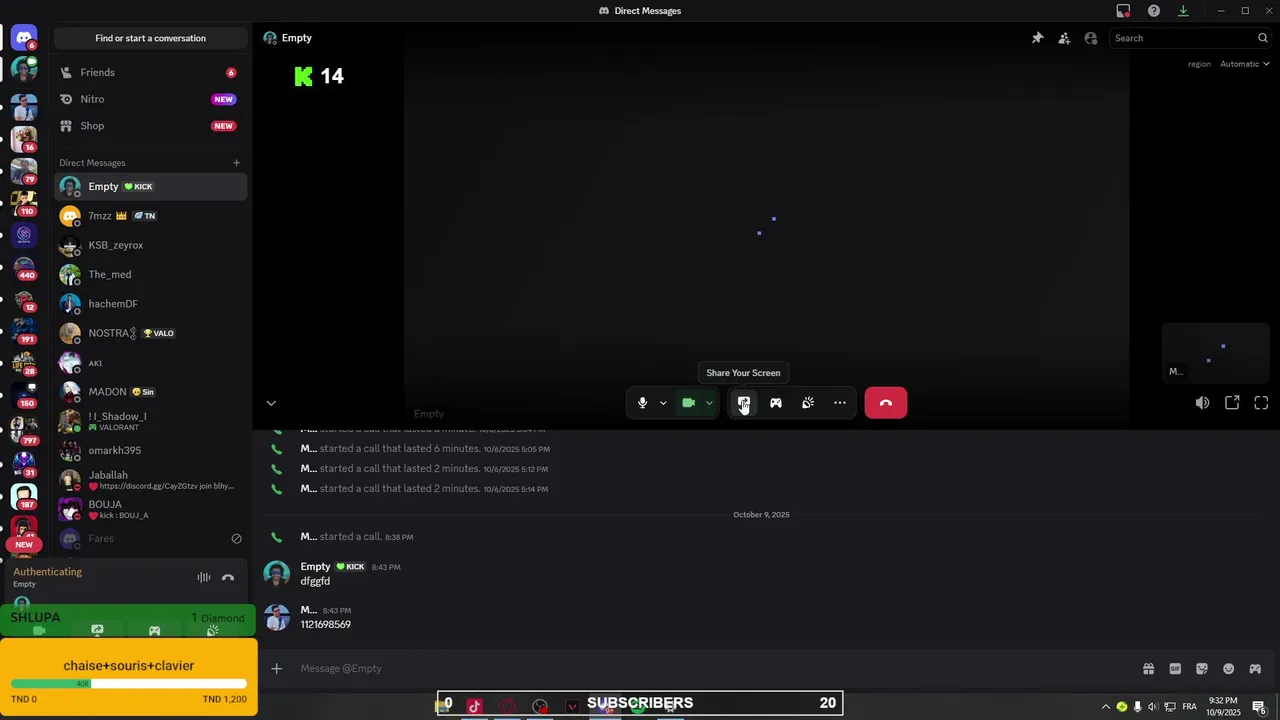The height and width of the screenshot is (720, 1280).
Task: Show the user profile icon in the header
Action: (x=1091, y=38)
